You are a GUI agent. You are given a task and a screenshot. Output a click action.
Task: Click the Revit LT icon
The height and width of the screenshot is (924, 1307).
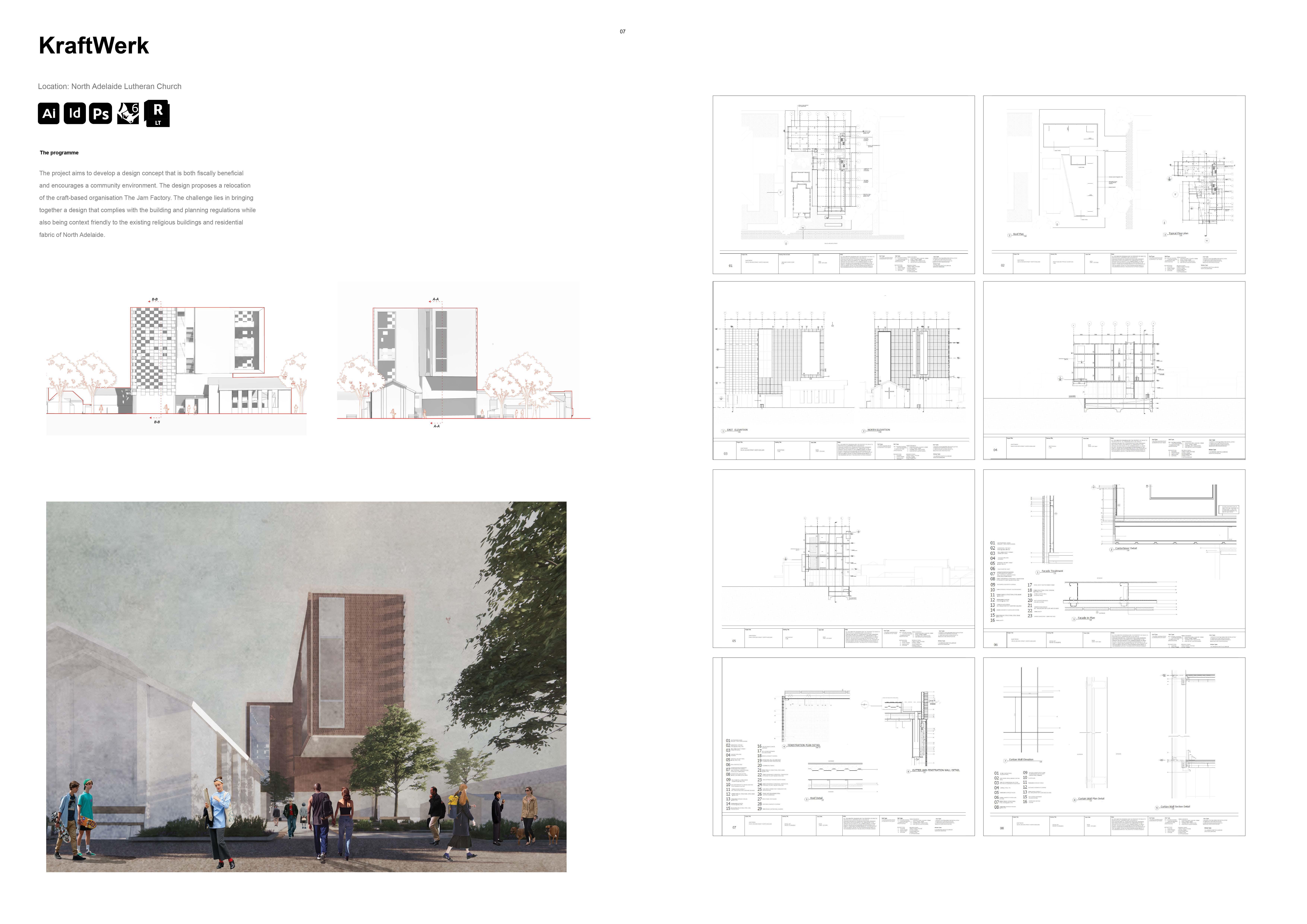(x=157, y=113)
